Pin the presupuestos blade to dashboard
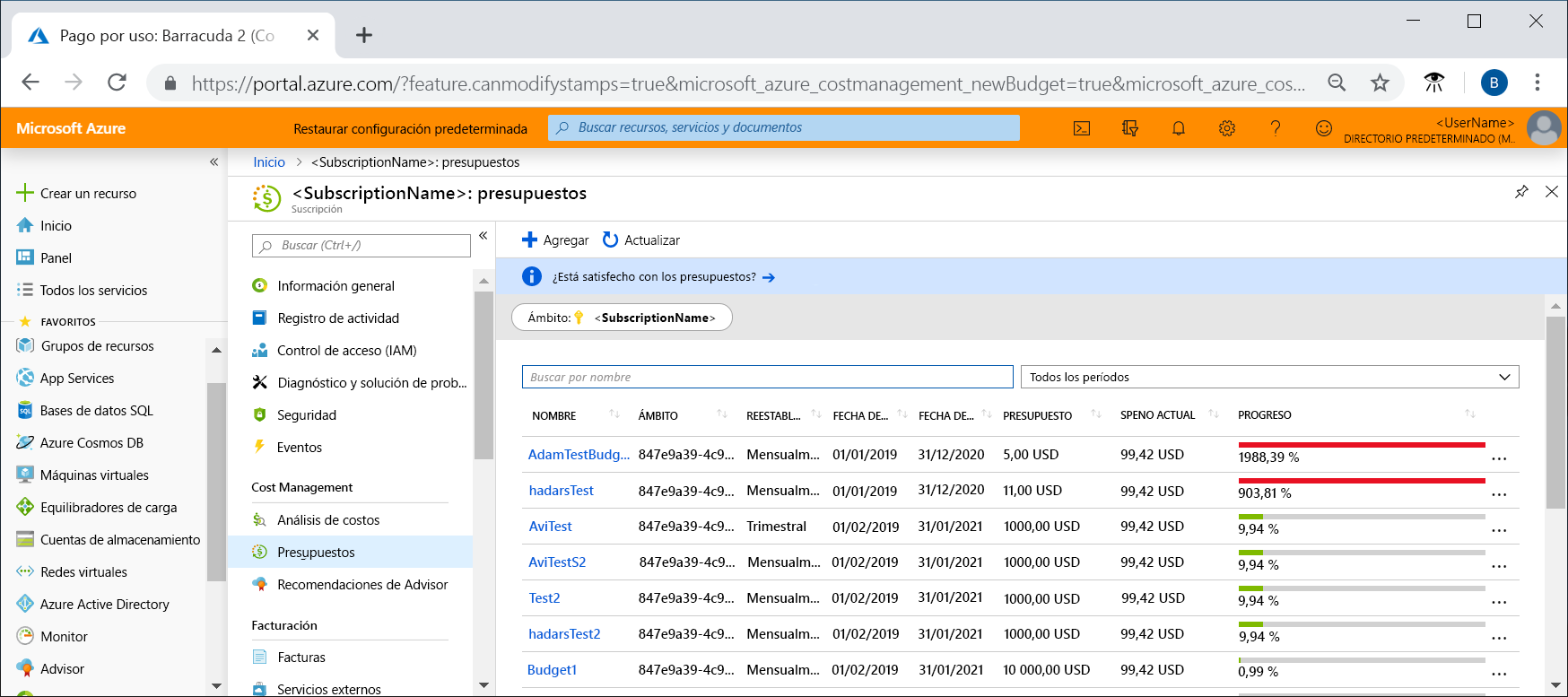This screenshot has width=1568, height=697. click(x=1521, y=192)
